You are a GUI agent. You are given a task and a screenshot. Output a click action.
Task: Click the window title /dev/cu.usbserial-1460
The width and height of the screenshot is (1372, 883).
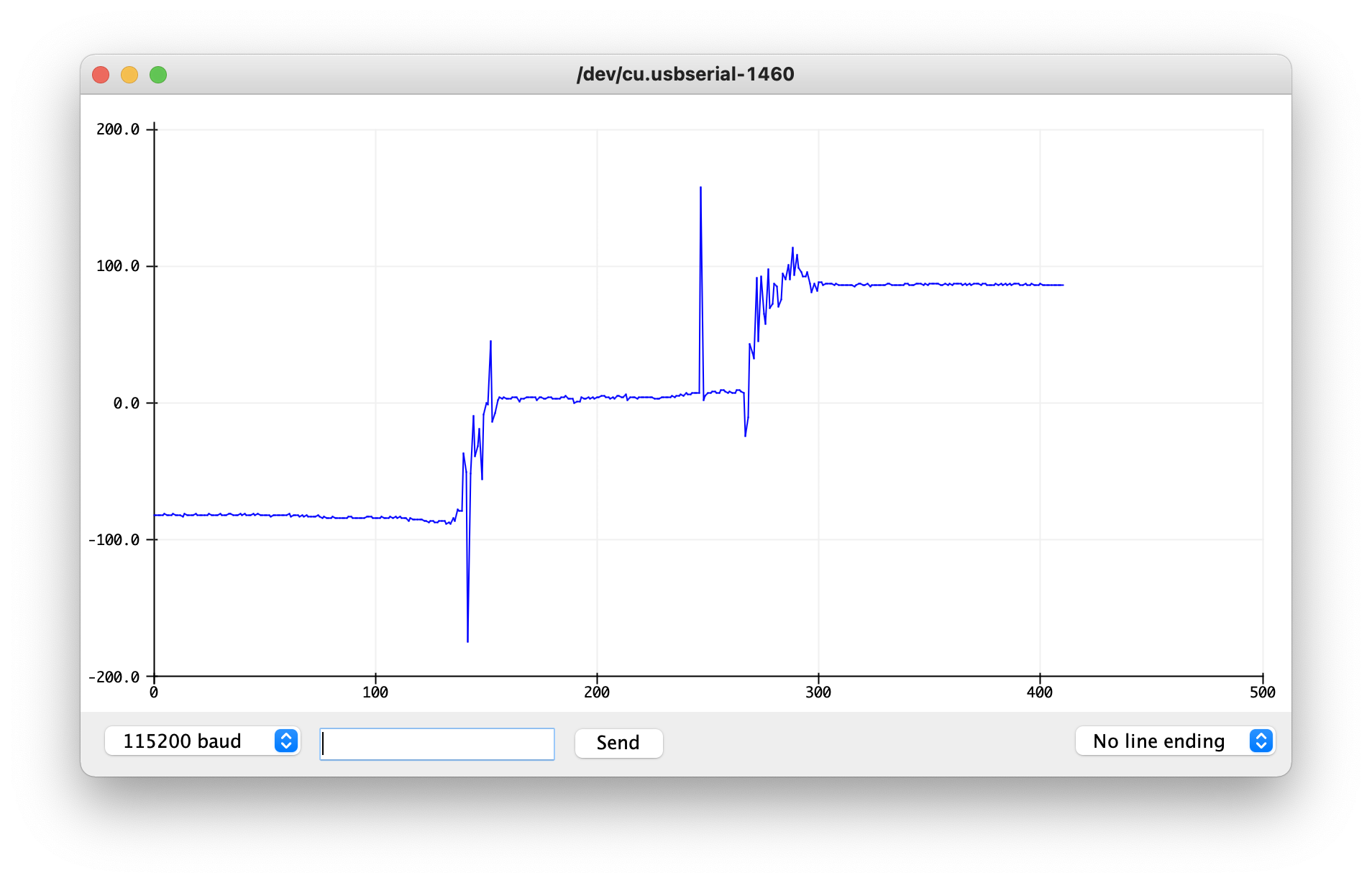[x=685, y=74]
